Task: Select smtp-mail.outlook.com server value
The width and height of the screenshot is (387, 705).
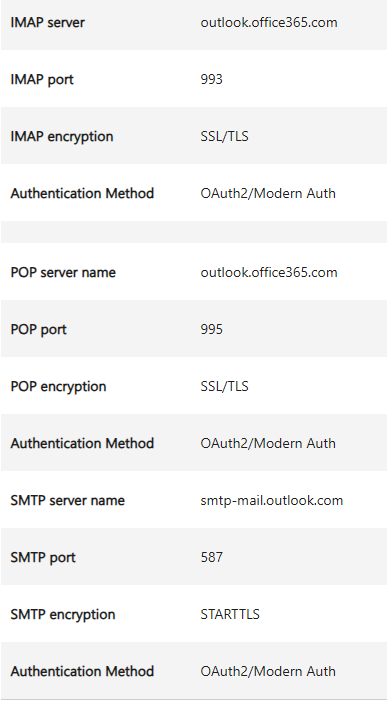Action: [x=271, y=500]
